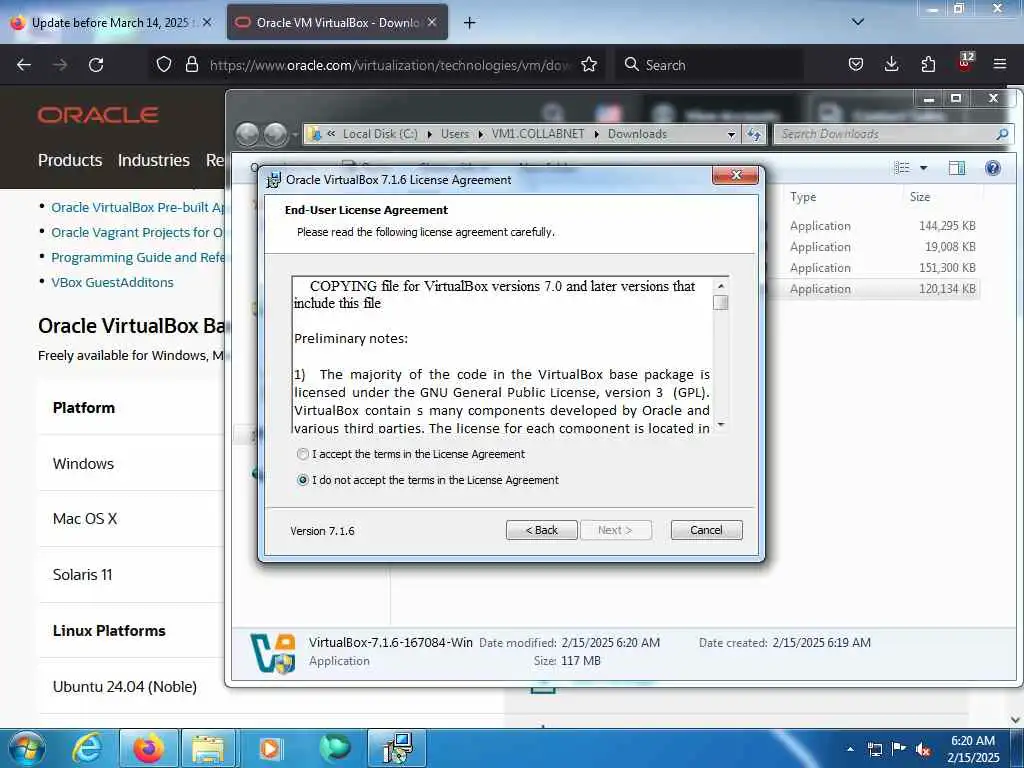The image size is (1024, 768).
Task: Bookmark this page with star icon
Action: [589, 65]
